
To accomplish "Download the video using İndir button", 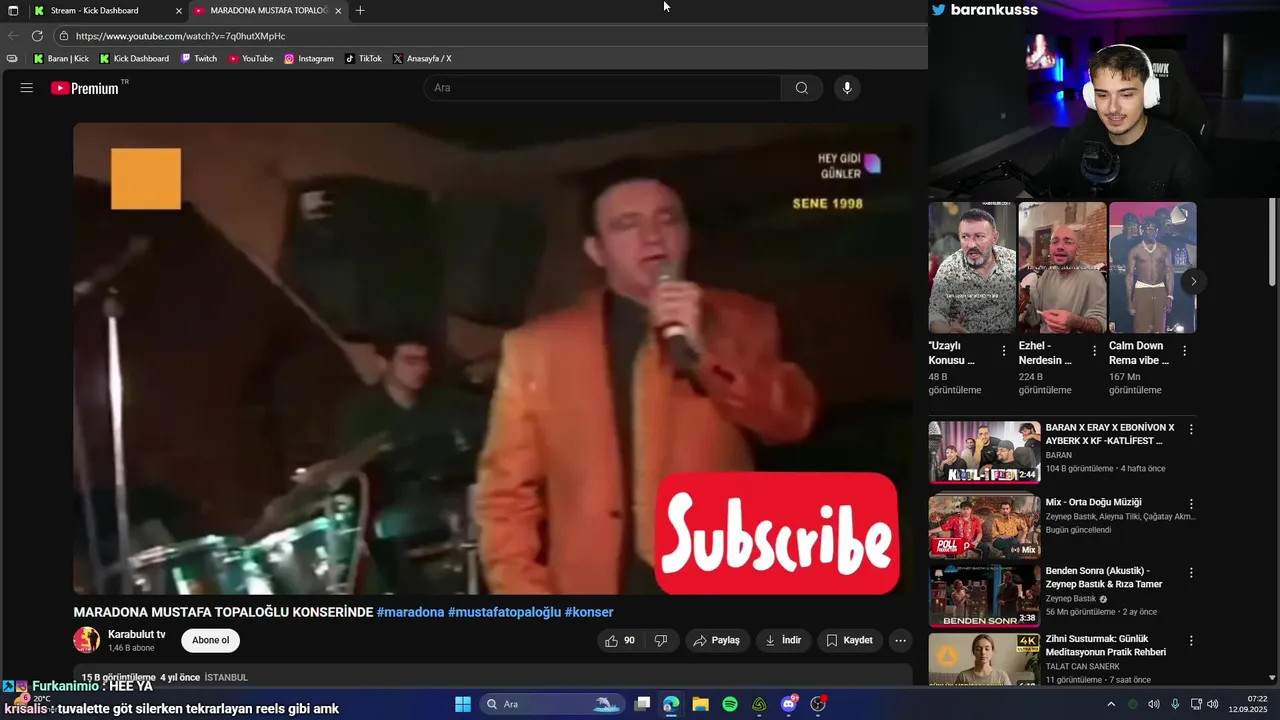I will pos(783,640).
